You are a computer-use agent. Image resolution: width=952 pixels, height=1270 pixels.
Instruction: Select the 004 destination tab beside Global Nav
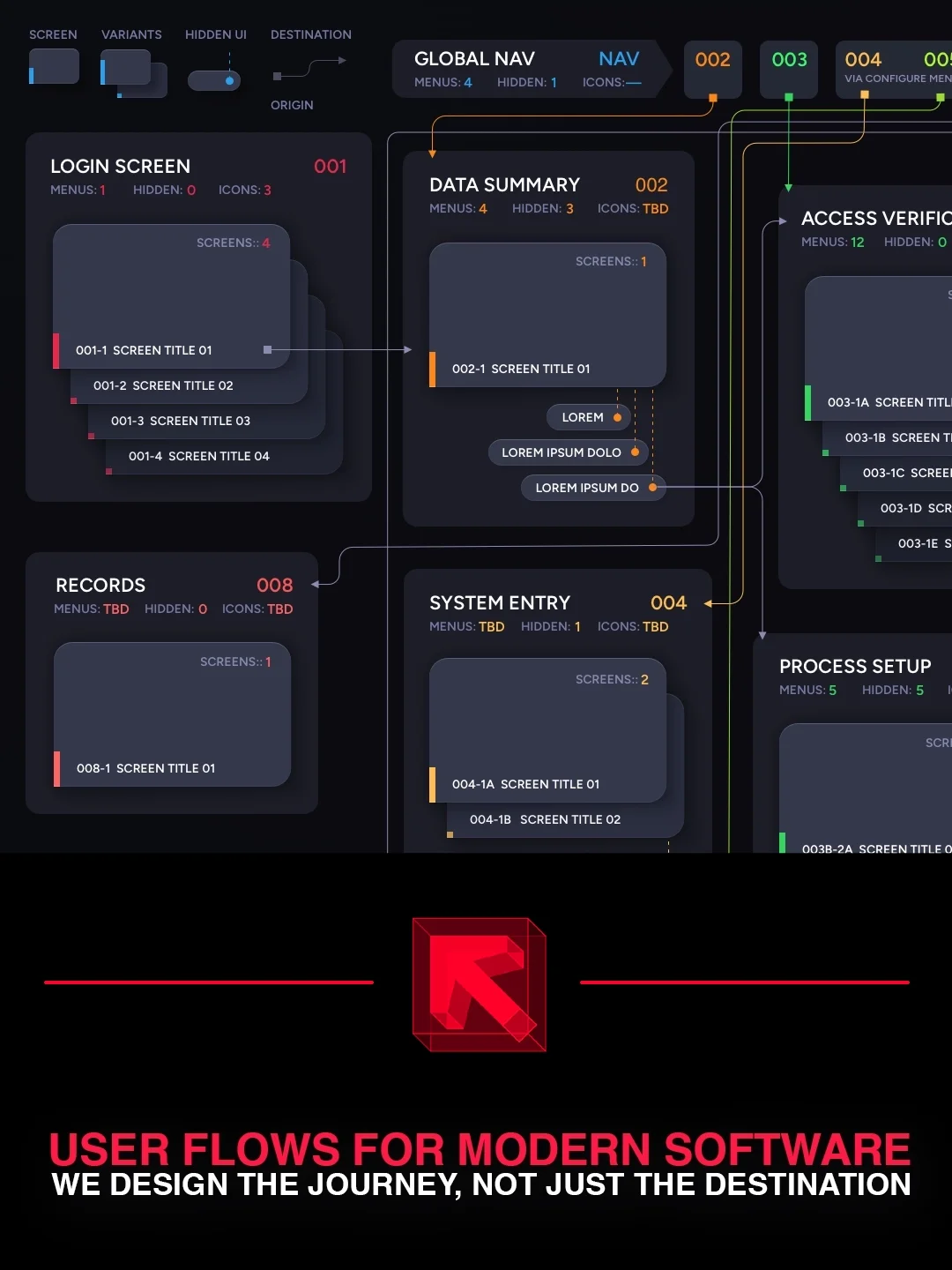pos(863,60)
